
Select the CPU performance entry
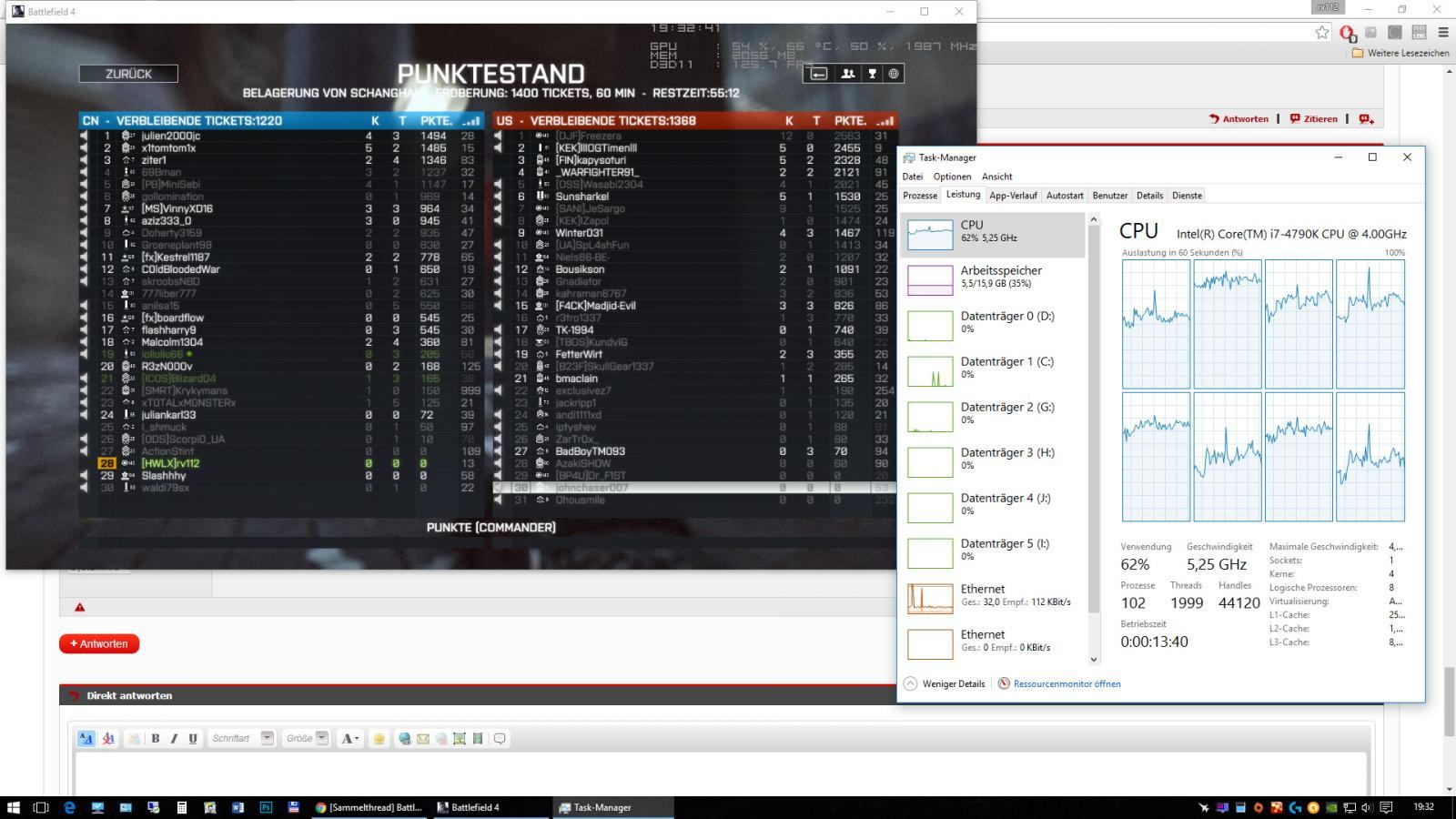click(994, 235)
